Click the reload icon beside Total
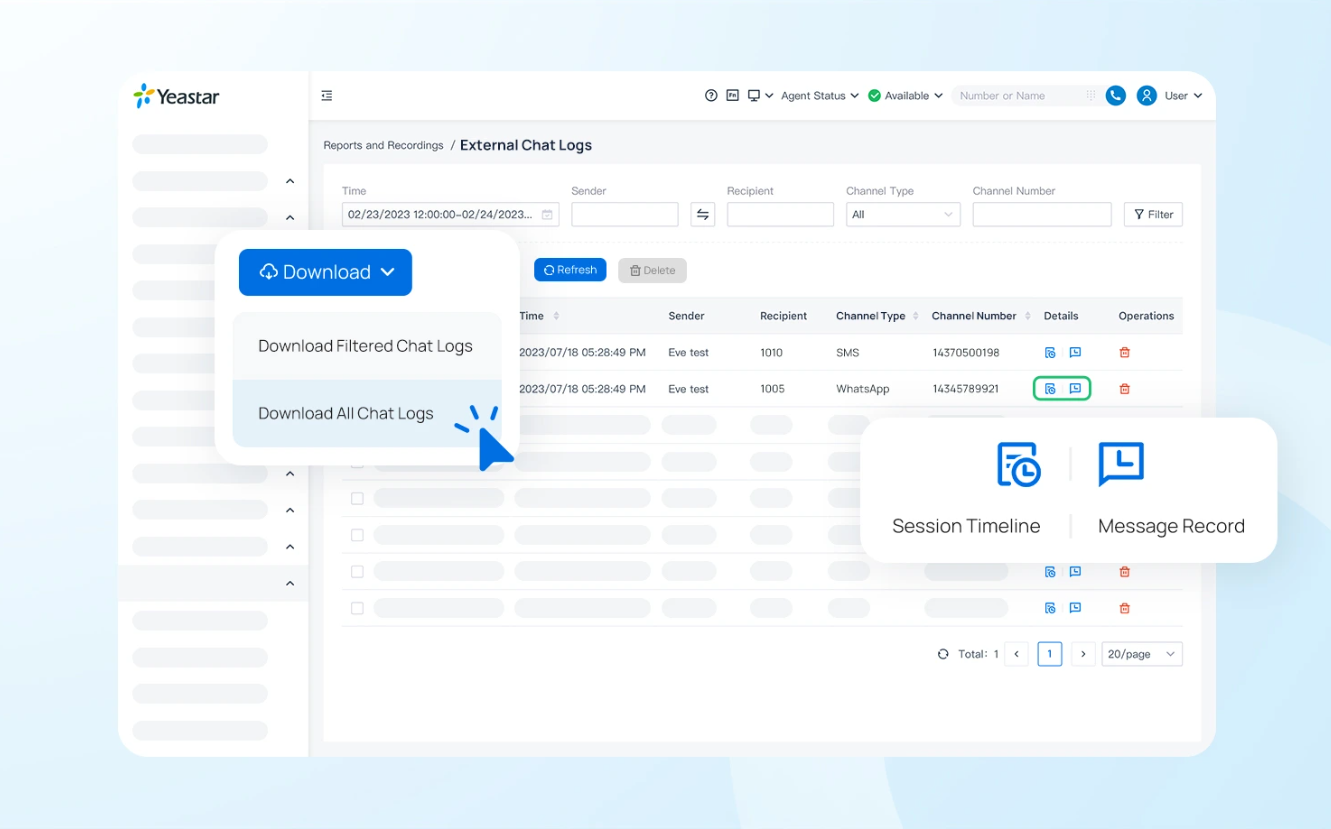1331x829 pixels. click(943, 654)
